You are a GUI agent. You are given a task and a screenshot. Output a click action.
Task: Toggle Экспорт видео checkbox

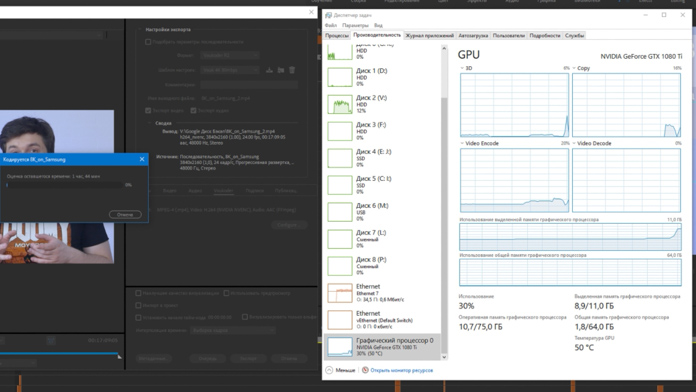point(148,111)
